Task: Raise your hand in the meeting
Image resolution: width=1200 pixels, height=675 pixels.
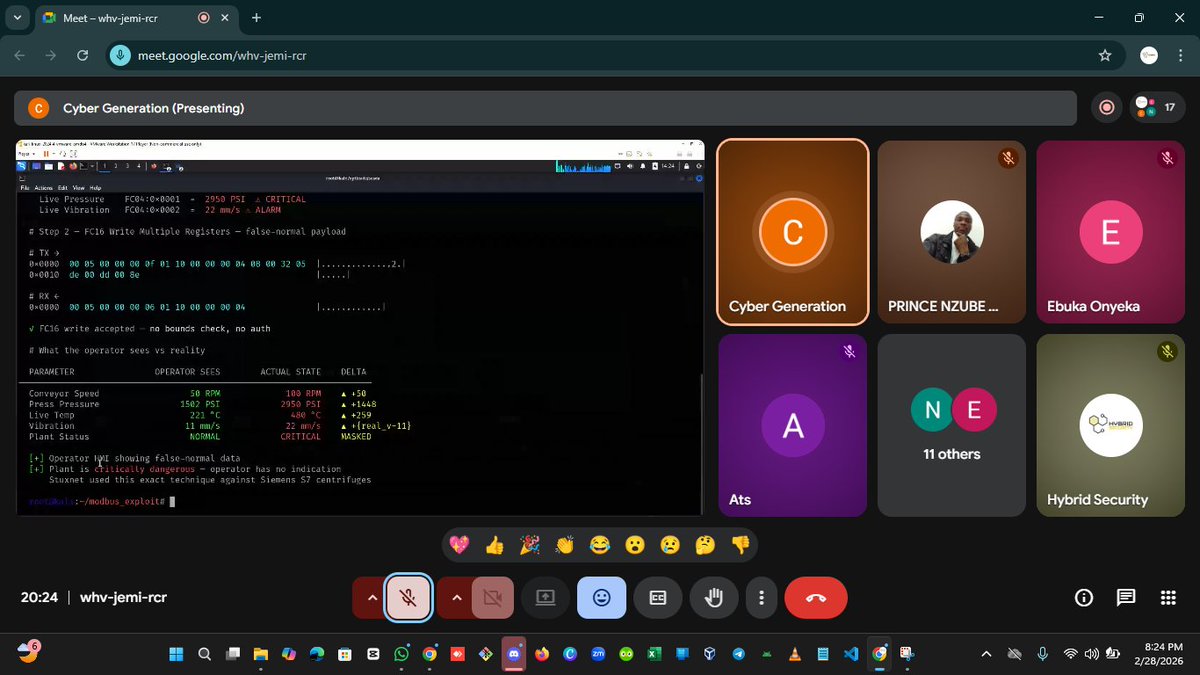Action: tap(714, 598)
